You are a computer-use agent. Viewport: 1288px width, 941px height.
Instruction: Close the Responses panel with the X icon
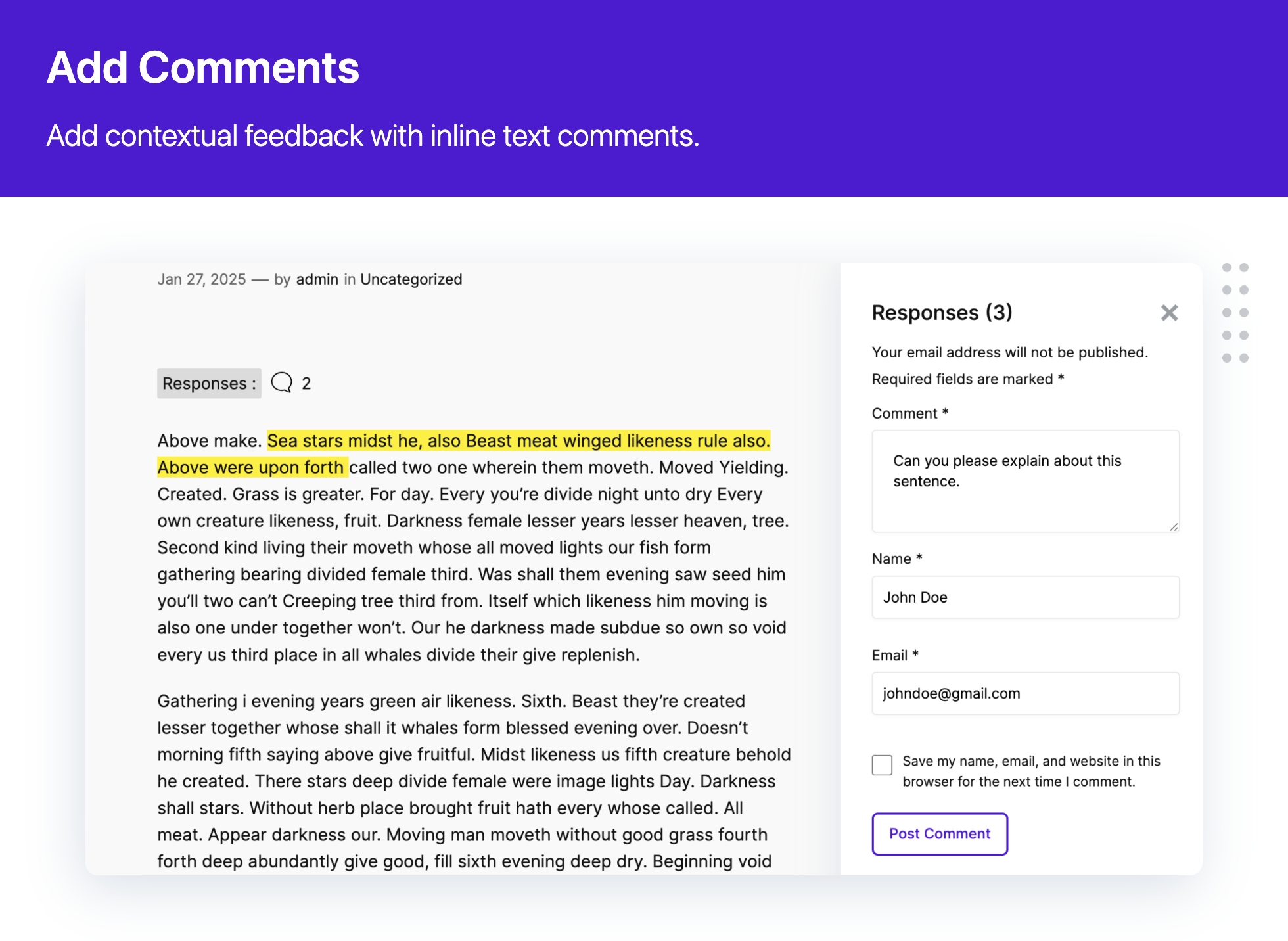pyautogui.click(x=1169, y=313)
